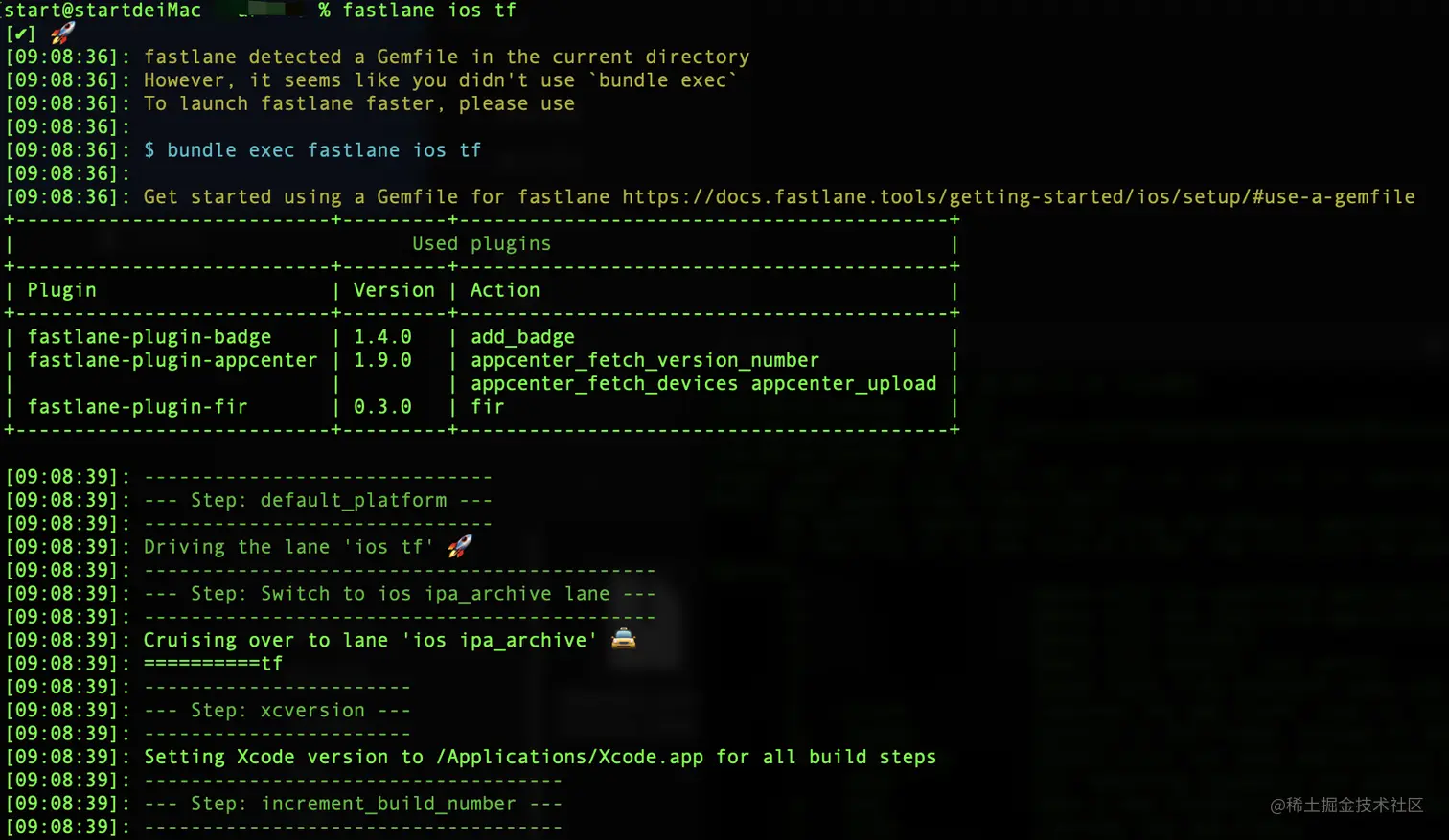Screen dimensions: 1449x840
Task: Click 'appcenter_fetch_devices' action text
Action: [604, 384]
